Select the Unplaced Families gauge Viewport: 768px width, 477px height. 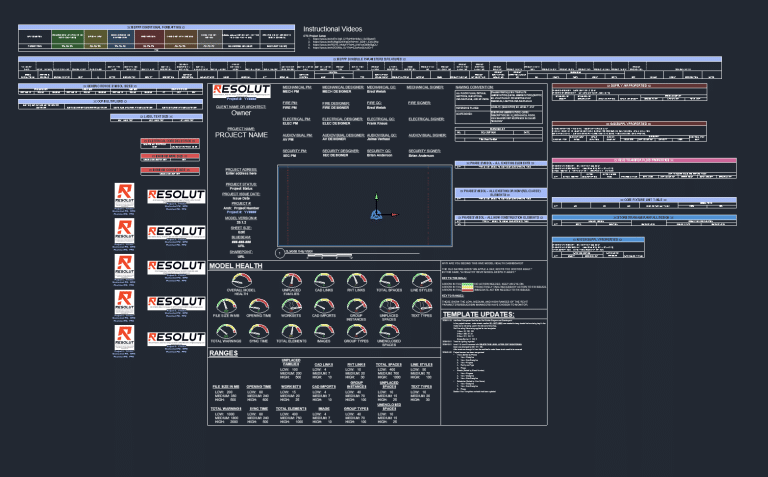tap(291, 279)
